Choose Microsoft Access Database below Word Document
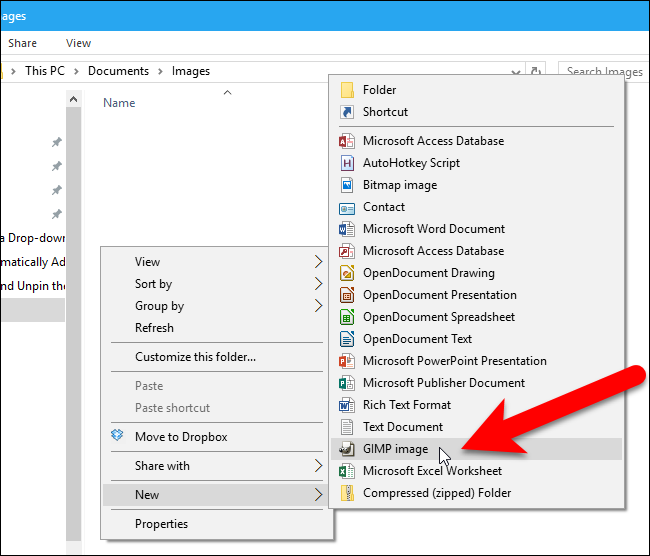This screenshot has width=650, height=556. tap(476, 251)
